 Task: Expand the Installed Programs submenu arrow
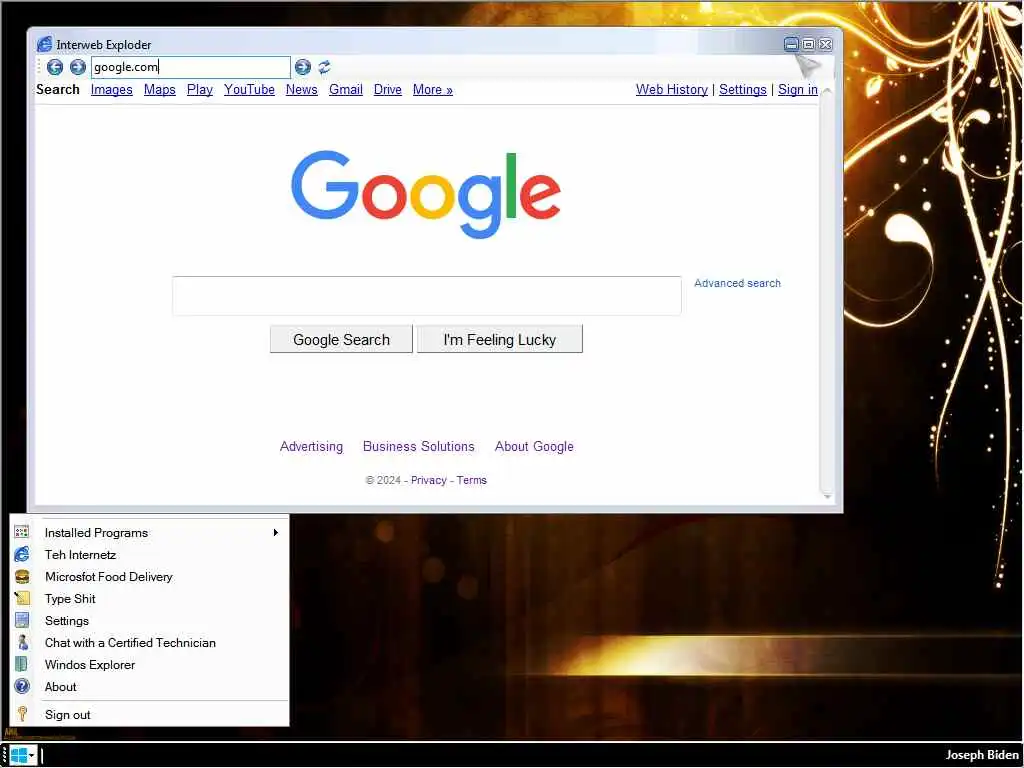[276, 532]
